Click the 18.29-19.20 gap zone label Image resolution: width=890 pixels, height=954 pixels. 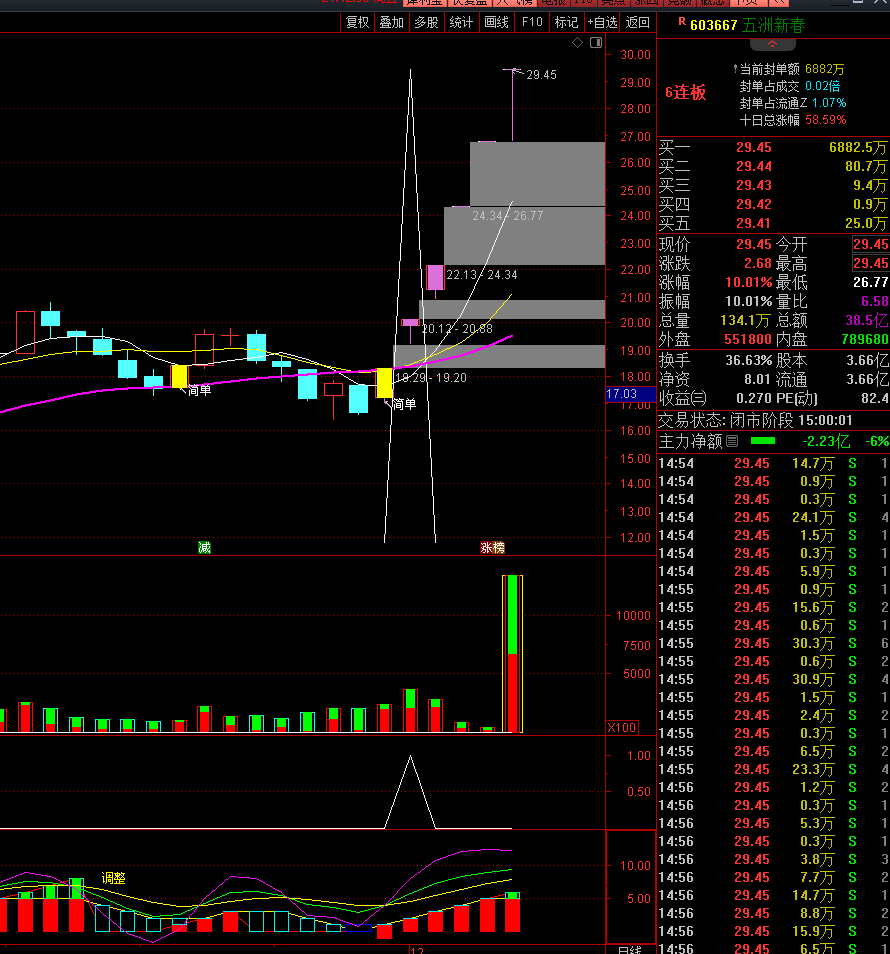tap(431, 378)
